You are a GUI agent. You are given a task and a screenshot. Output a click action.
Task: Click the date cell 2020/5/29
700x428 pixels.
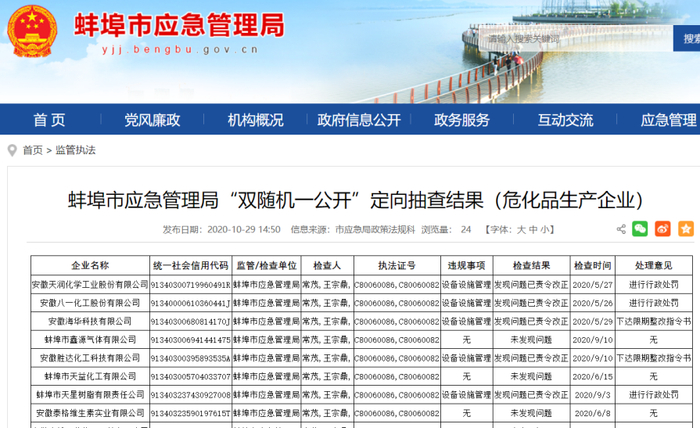pyautogui.click(x=592, y=321)
